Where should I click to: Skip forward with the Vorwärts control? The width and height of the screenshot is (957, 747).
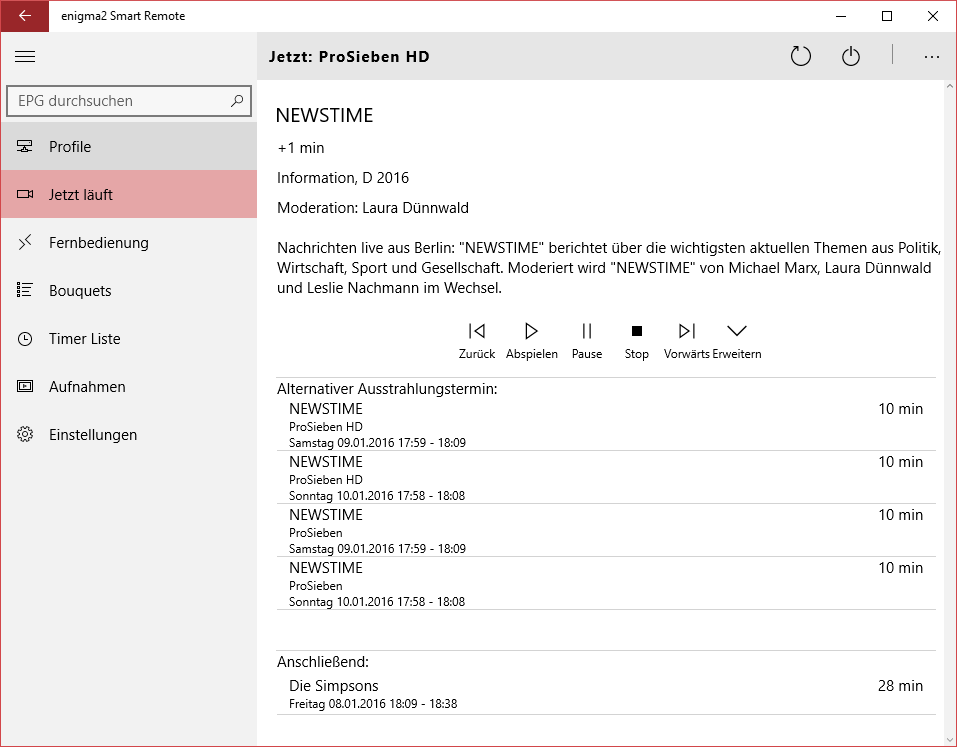(686, 329)
